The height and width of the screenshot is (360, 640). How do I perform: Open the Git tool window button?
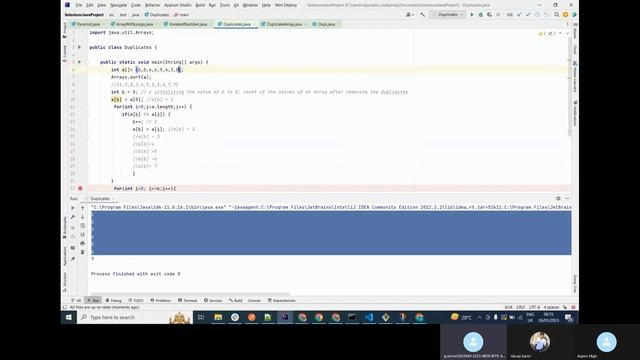coord(76,300)
